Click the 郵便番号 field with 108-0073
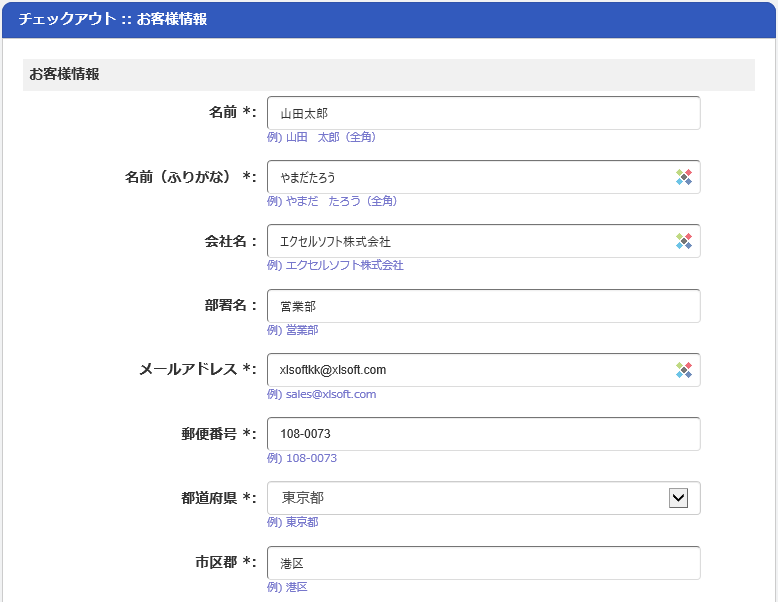Image resolution: width=778 pixels, height=602 pixels. coord(484,434)
